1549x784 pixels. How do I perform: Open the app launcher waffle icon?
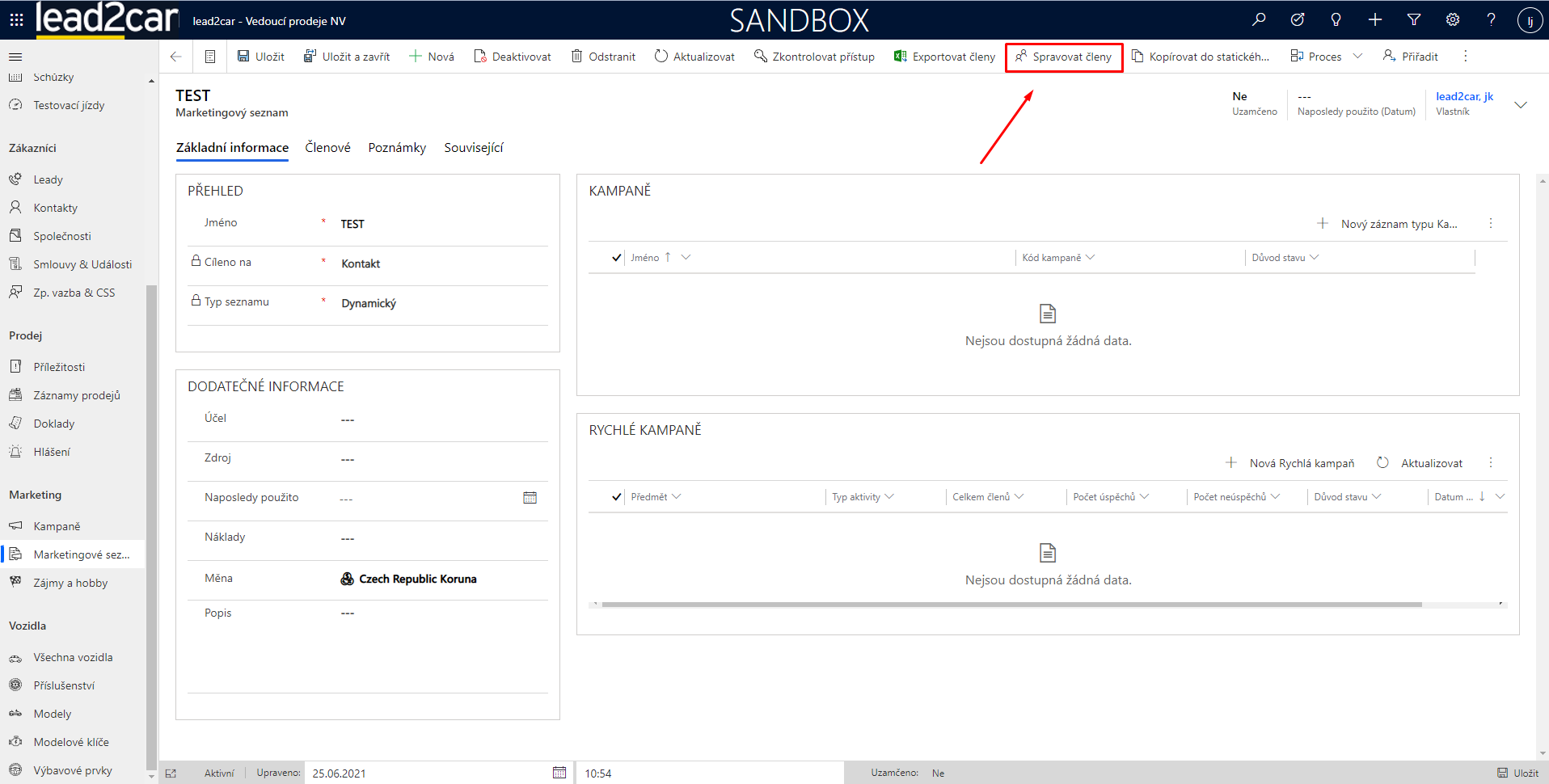coord(16,19)
